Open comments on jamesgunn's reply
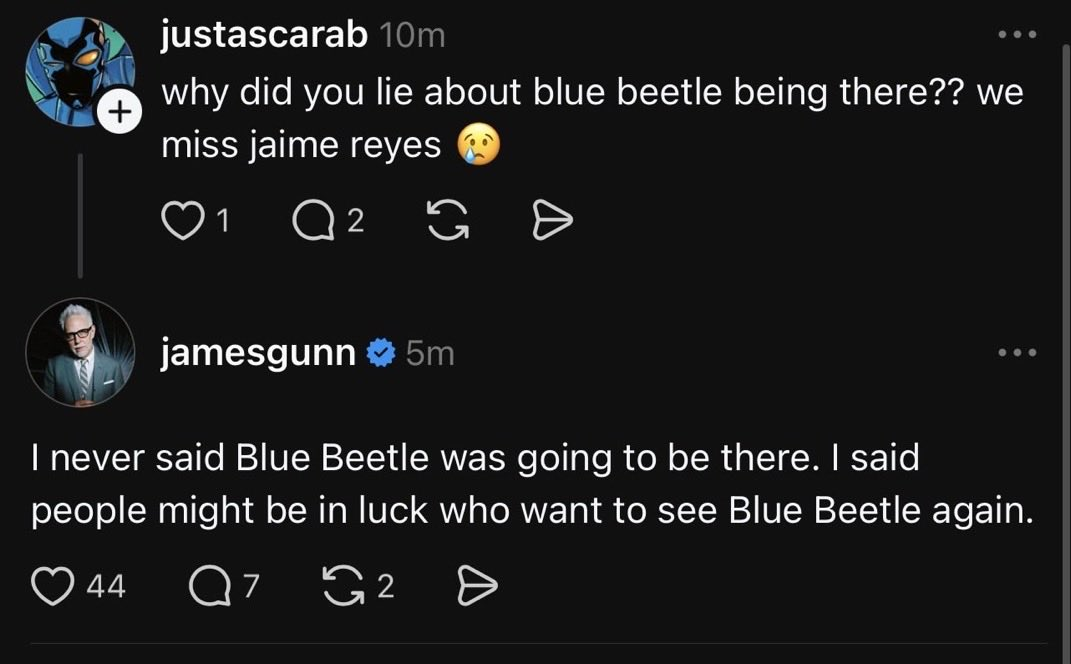Image resolution: width=1071 pixels, height=664 pixels. pos(210,586)
